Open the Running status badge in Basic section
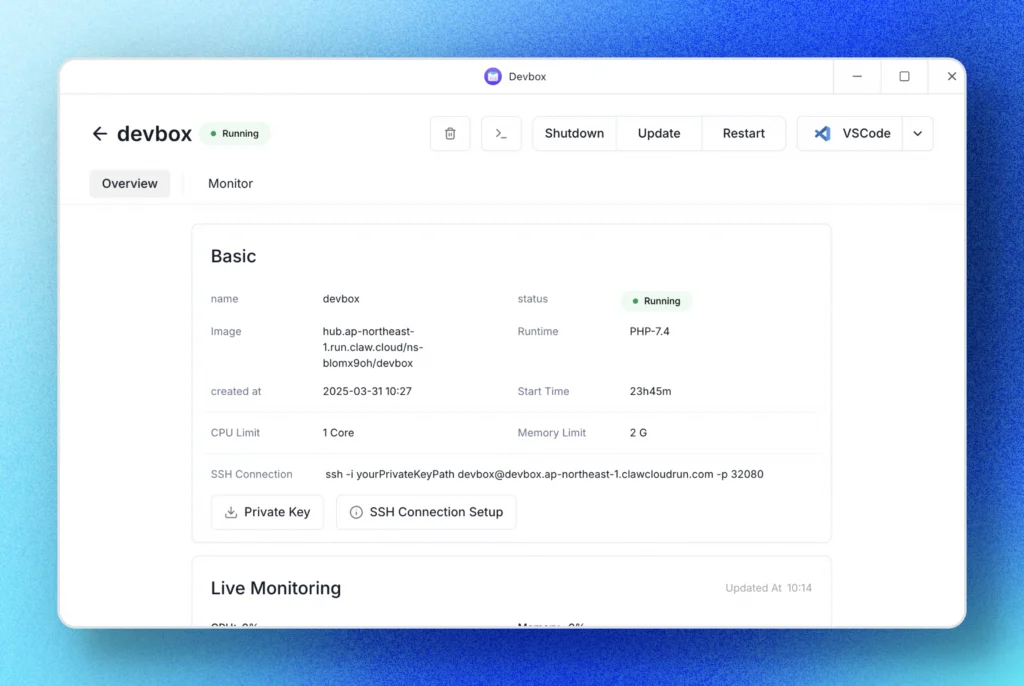Image resolution: width=1024 pixels, height=686 pixels. [656, 300]
